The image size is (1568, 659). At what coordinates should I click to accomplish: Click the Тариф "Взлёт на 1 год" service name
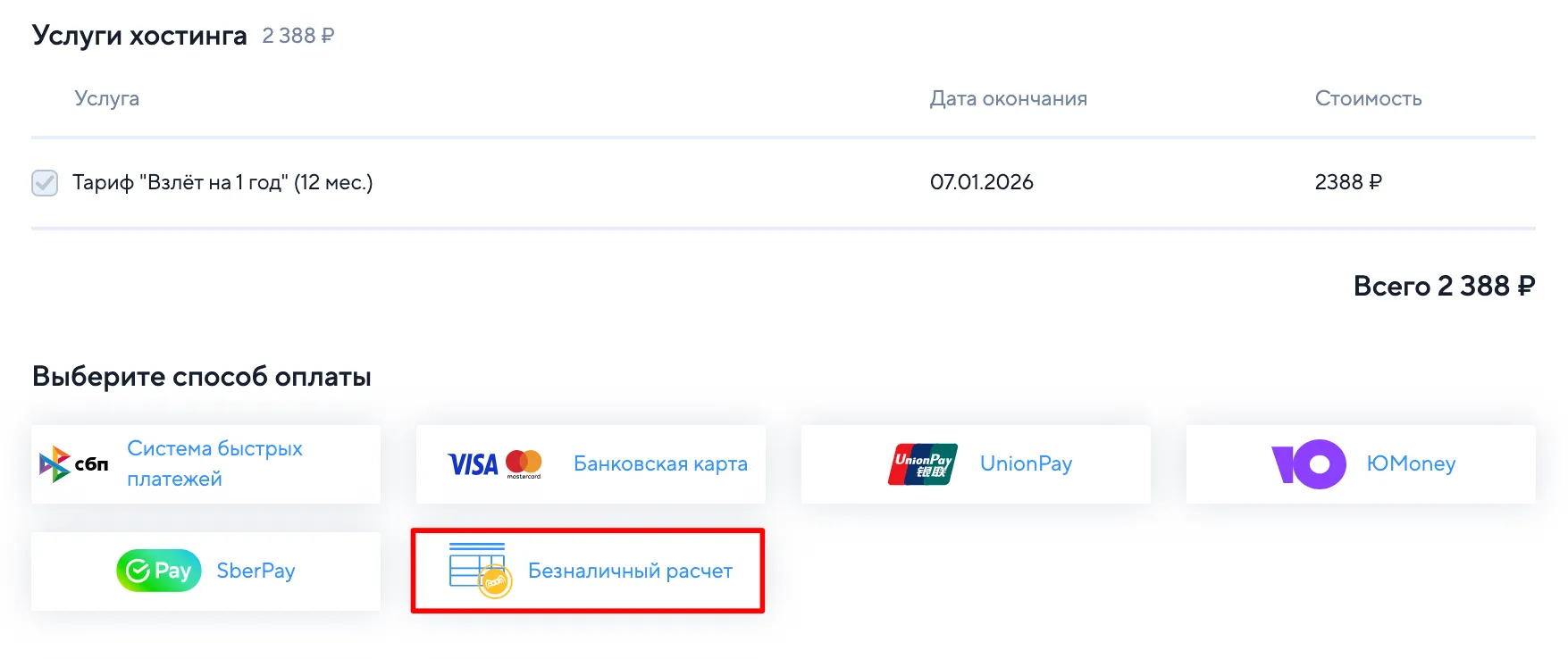[222, 182]
